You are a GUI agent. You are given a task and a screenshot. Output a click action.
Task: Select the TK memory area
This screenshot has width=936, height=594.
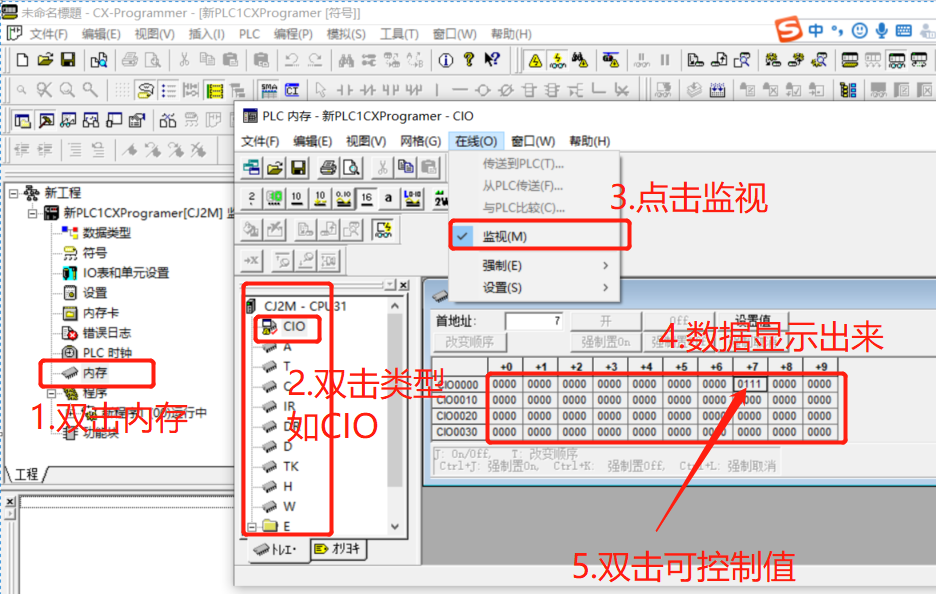pos(291,466)
